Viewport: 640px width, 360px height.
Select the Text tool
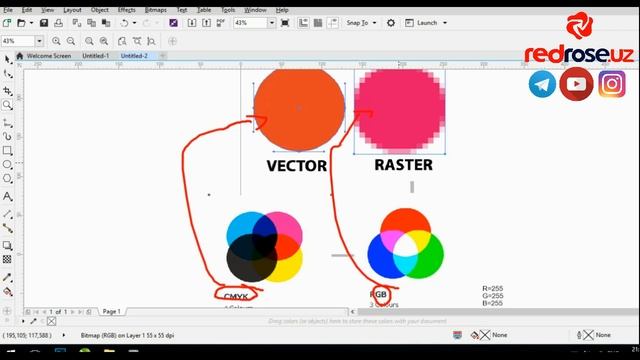click(7, 197)
